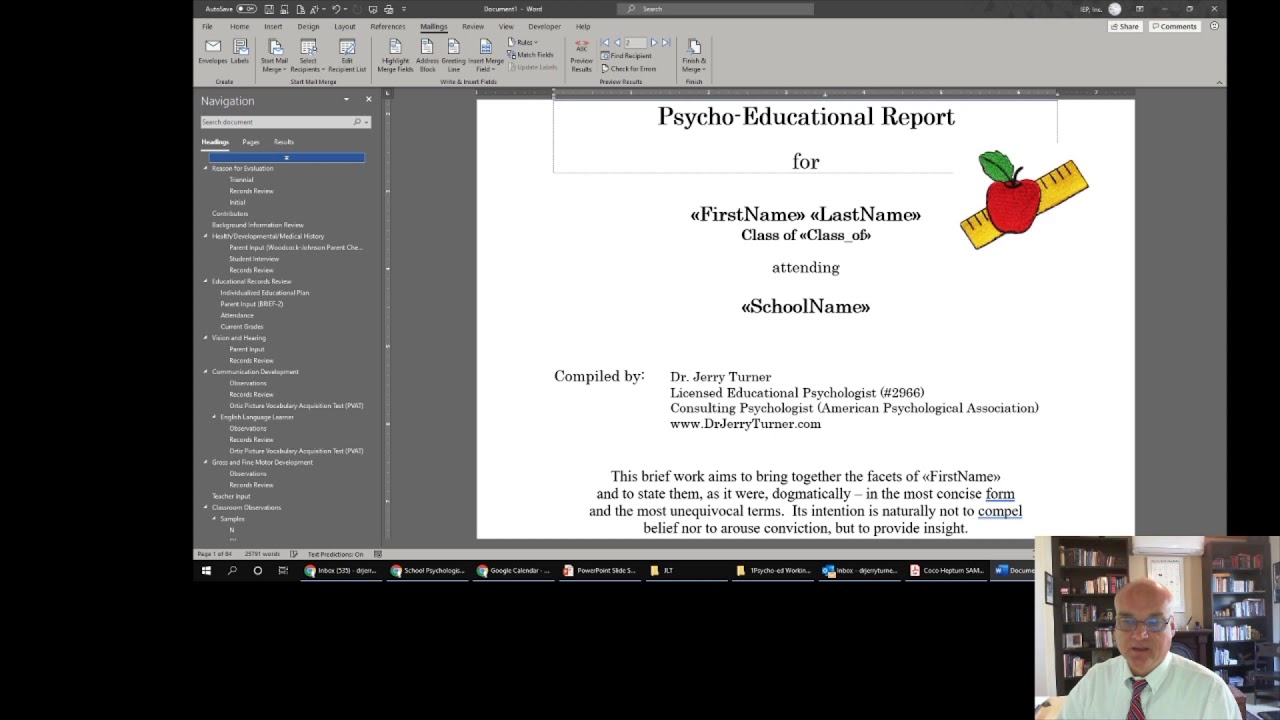Go to first mail merge record

(x=605, y=43)
